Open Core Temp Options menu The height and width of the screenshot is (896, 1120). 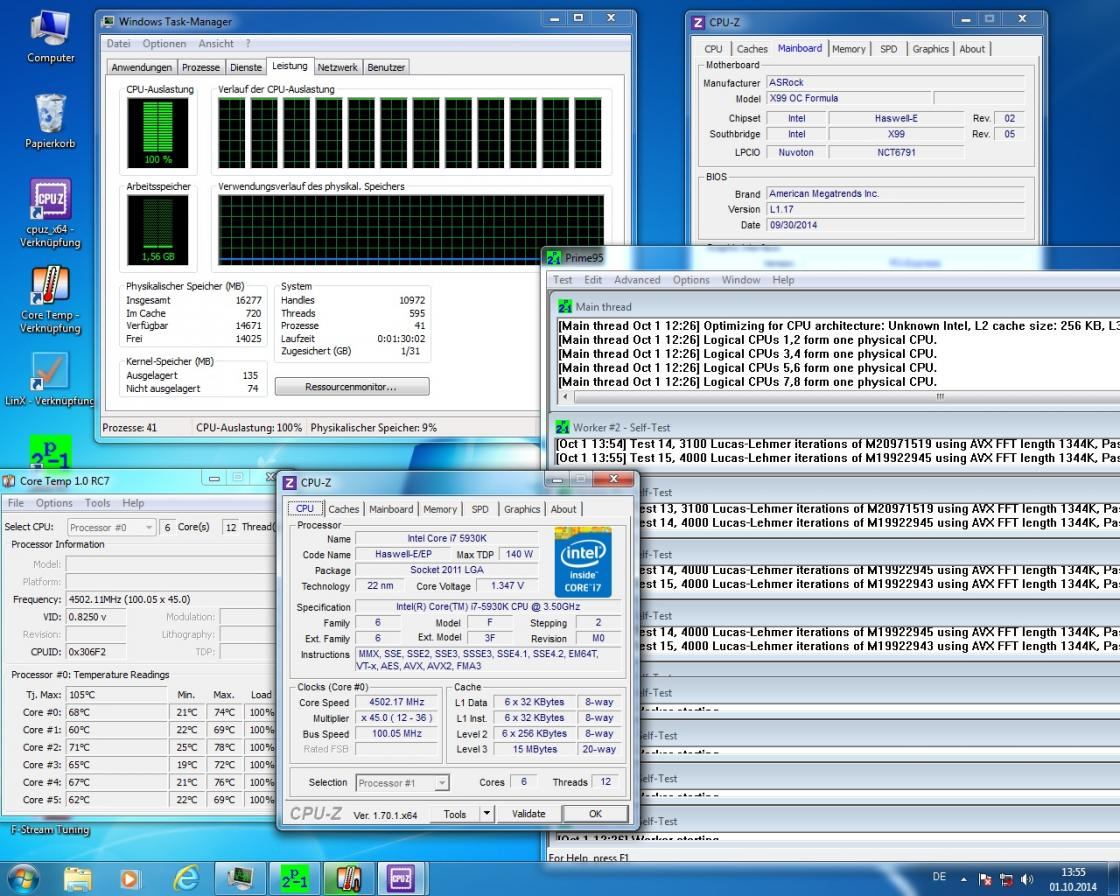click(54, 503)
